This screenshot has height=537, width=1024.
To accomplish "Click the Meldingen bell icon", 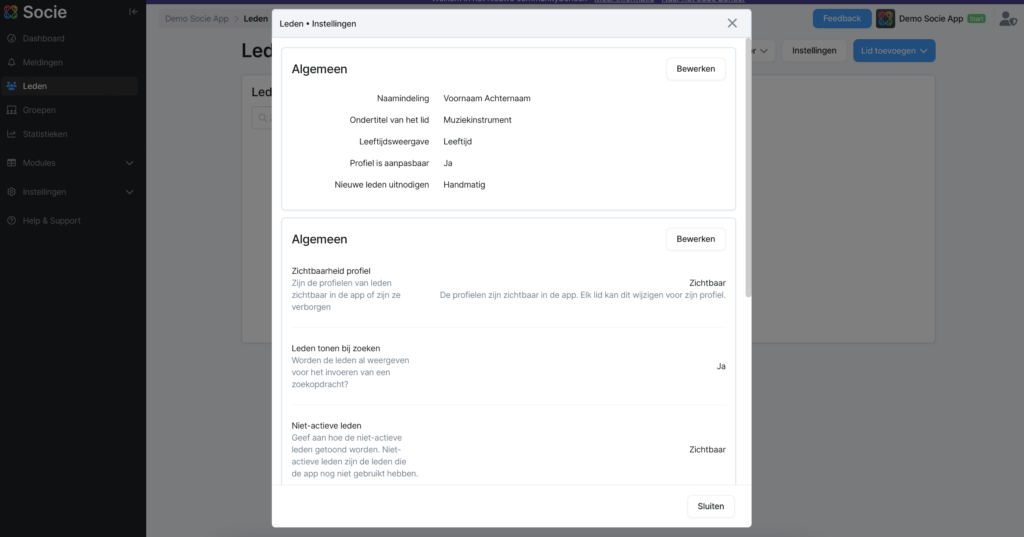I will click(x=11, y=62).
